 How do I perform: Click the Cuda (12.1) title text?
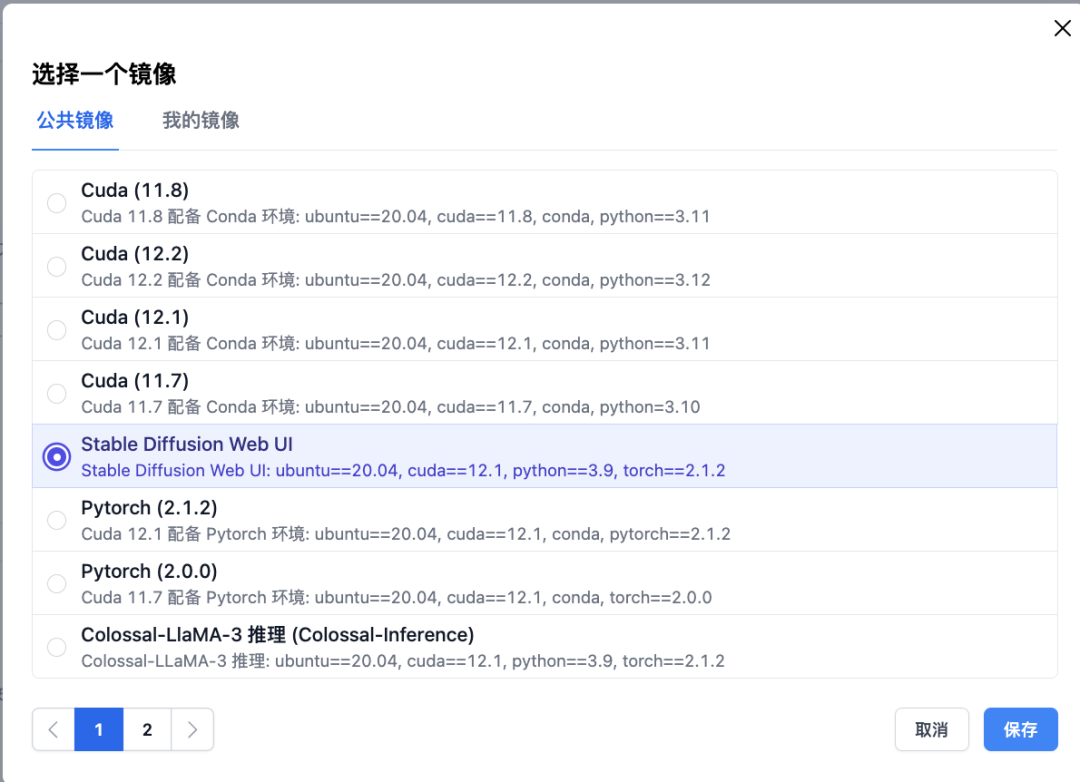tap(135, 317)
